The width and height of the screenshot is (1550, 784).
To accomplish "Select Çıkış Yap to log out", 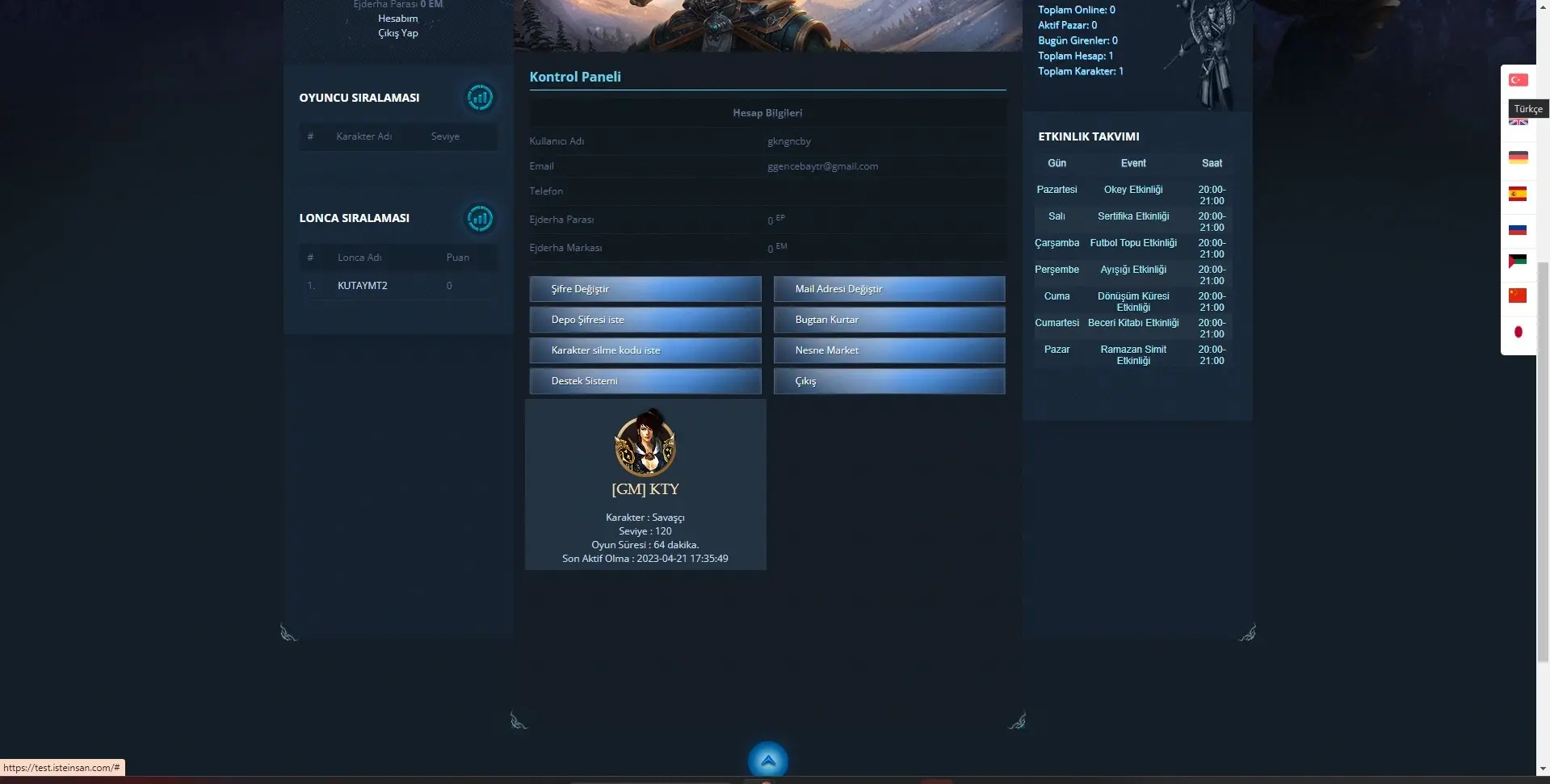I will point(398,33).
